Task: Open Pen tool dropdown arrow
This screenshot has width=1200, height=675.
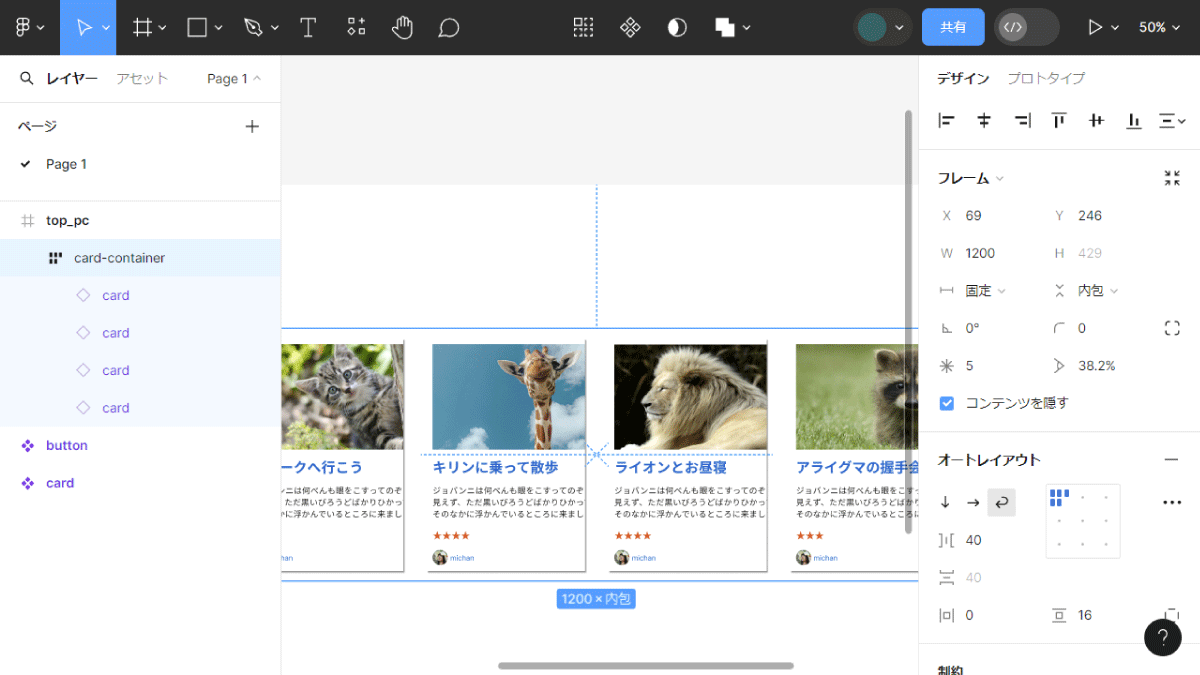Action: point(275,28)
